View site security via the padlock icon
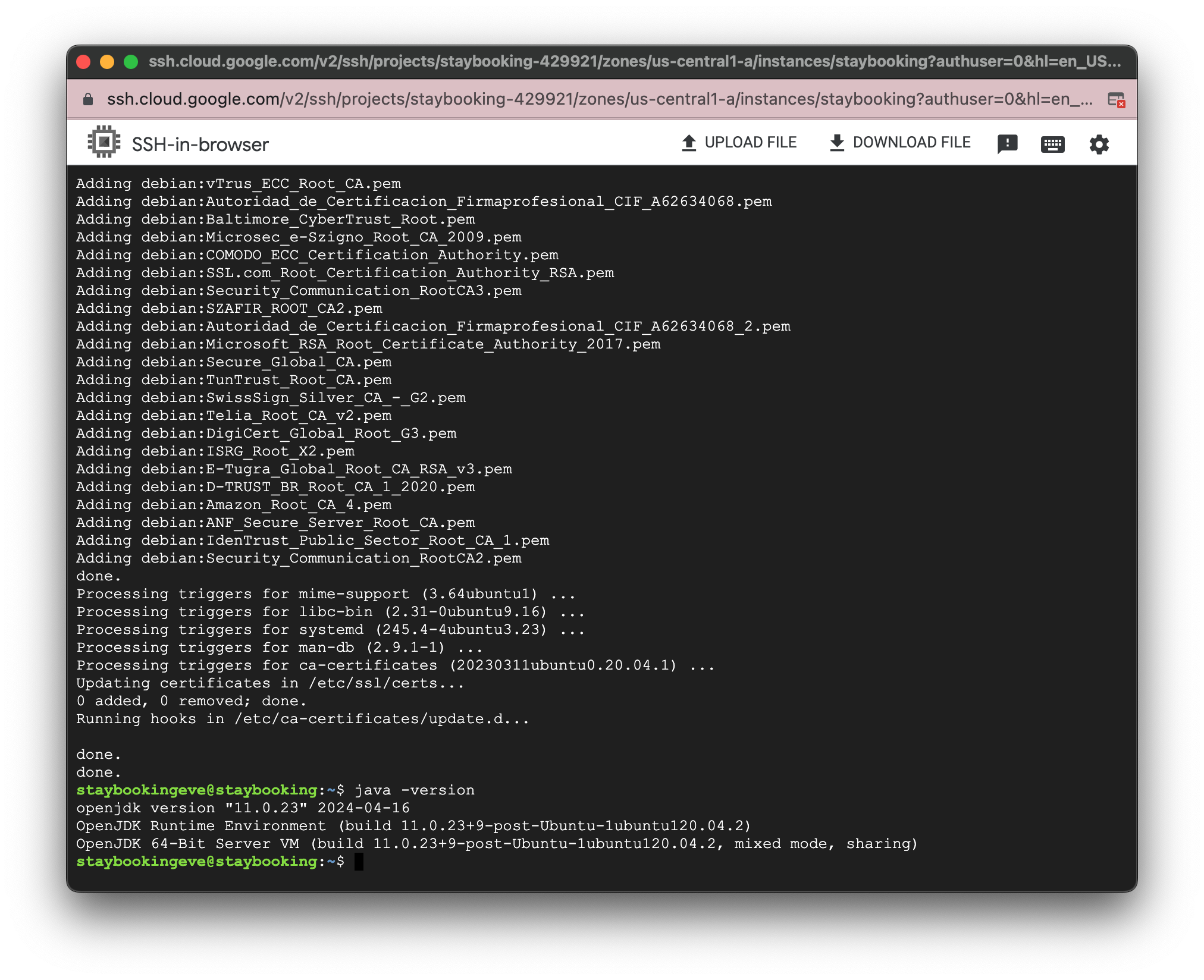 click(87, 100)
